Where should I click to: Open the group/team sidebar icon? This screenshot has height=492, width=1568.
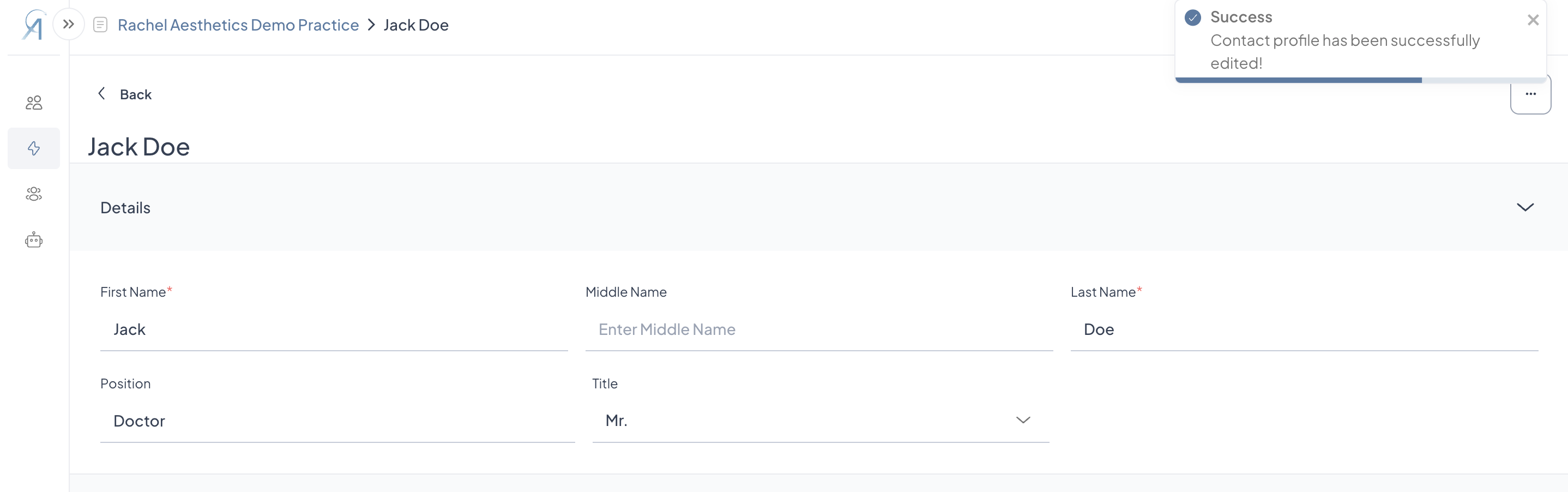tap(33, 194)
